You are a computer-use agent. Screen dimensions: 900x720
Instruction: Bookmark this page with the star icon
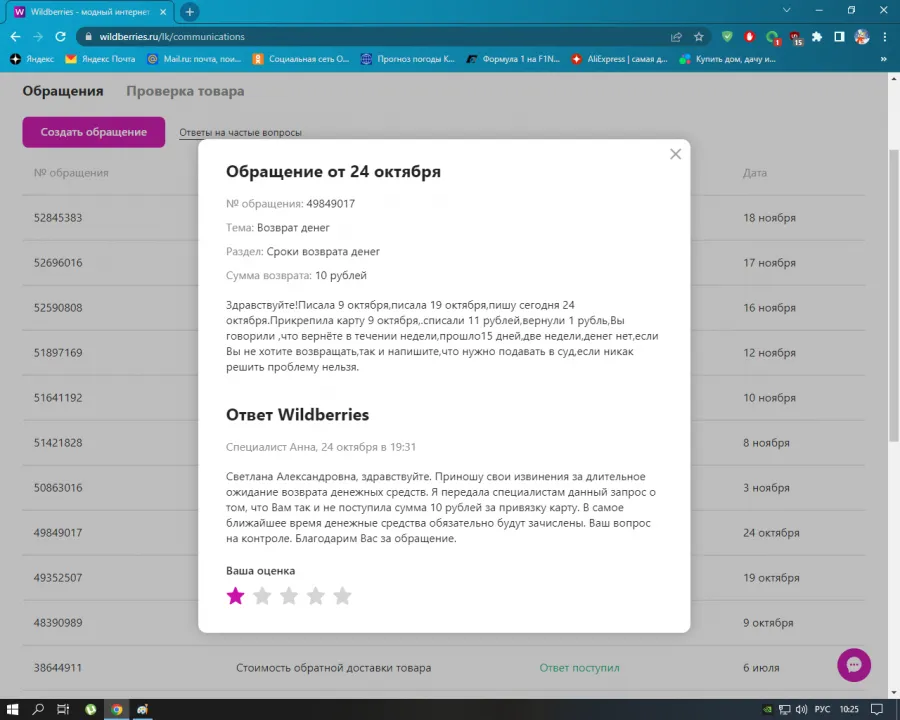699,37
